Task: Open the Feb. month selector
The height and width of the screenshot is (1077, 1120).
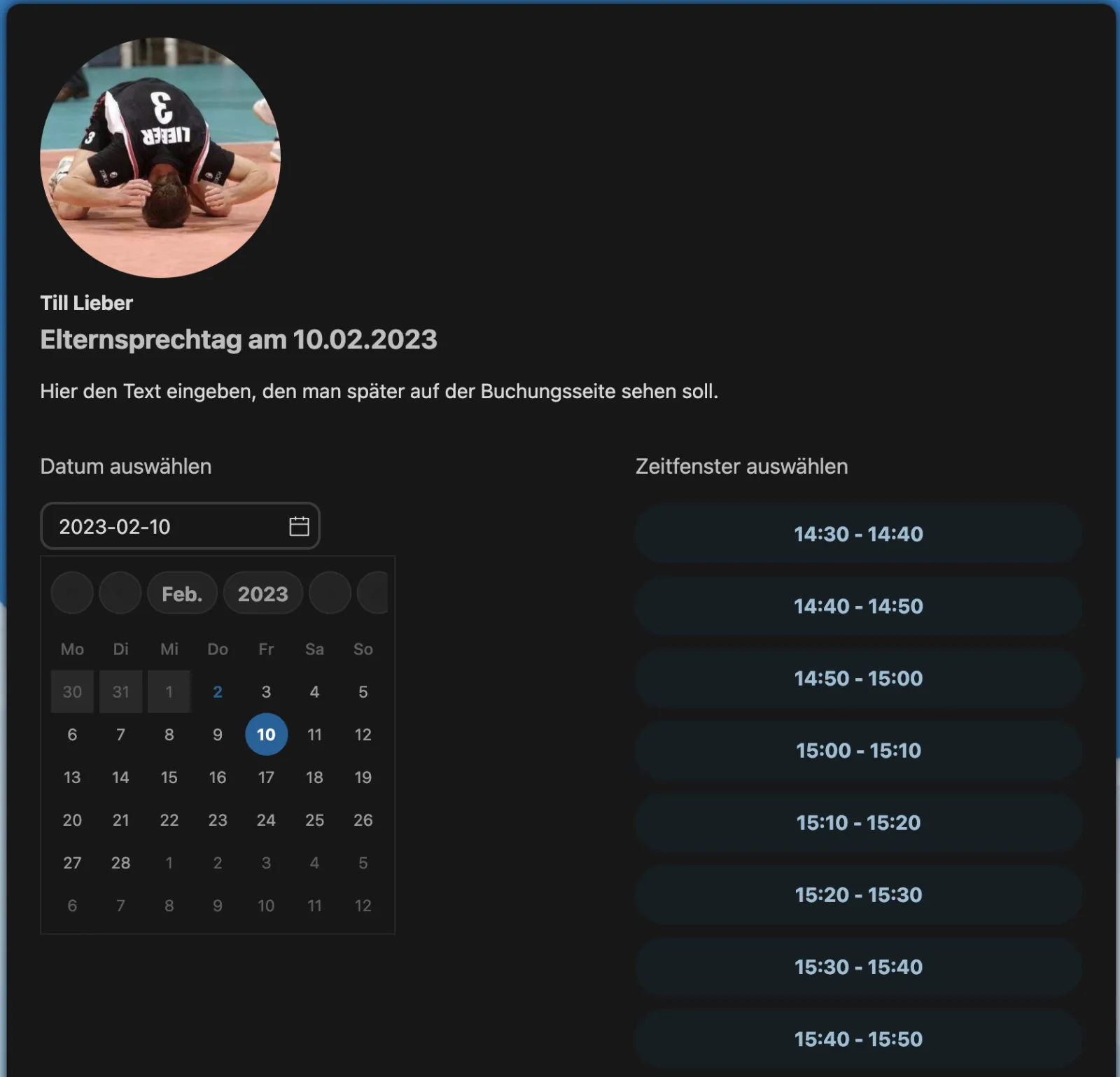Action: click(x=182, y=593)
